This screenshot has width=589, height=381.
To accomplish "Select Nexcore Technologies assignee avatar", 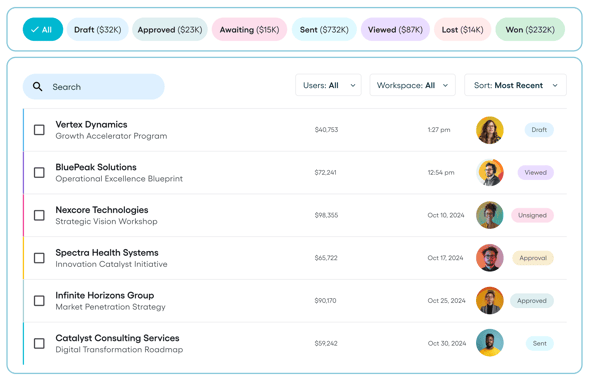I will click(x=489, y=215).
